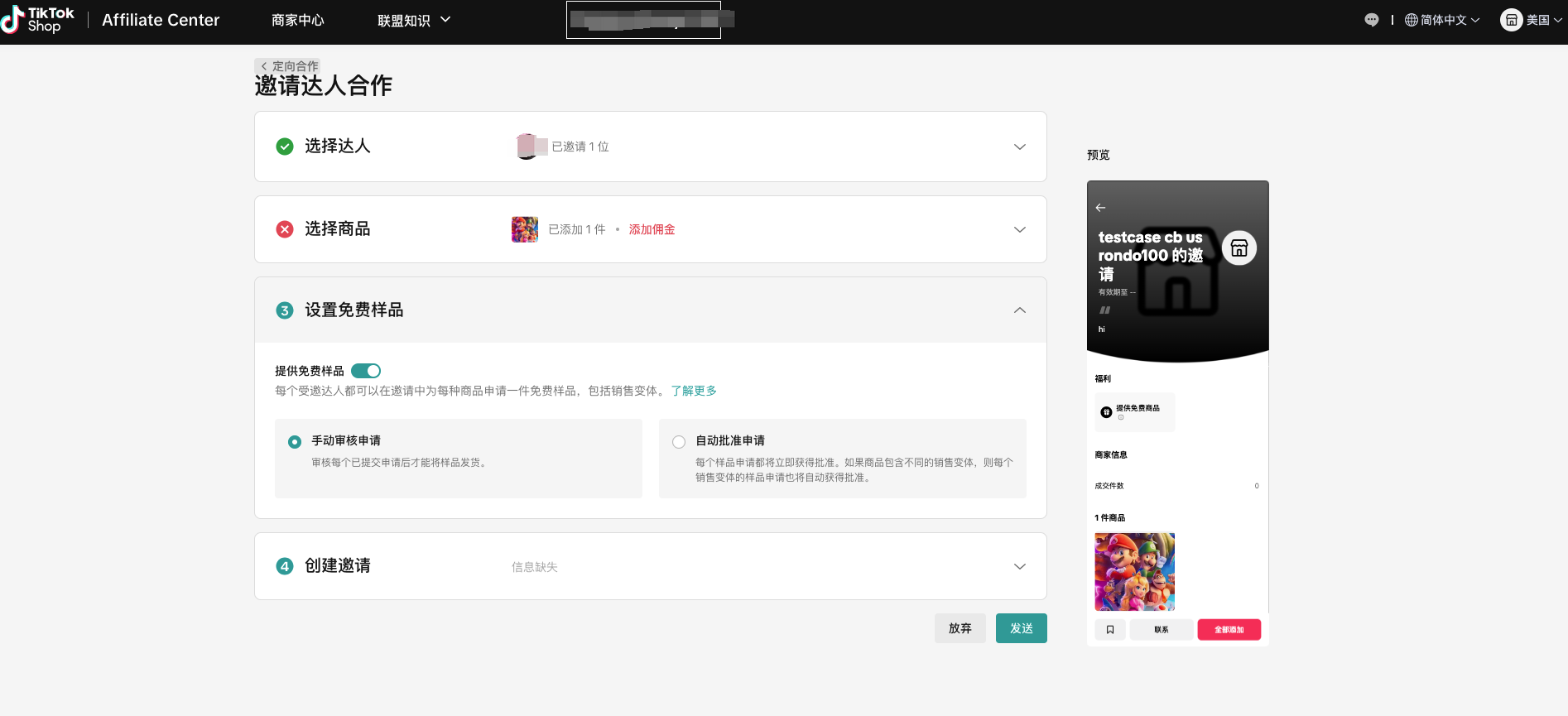Go to 商家中心 in top navigation
Image resolution: width=1568 pixels, height=716 pixels.
coord(298,20)
